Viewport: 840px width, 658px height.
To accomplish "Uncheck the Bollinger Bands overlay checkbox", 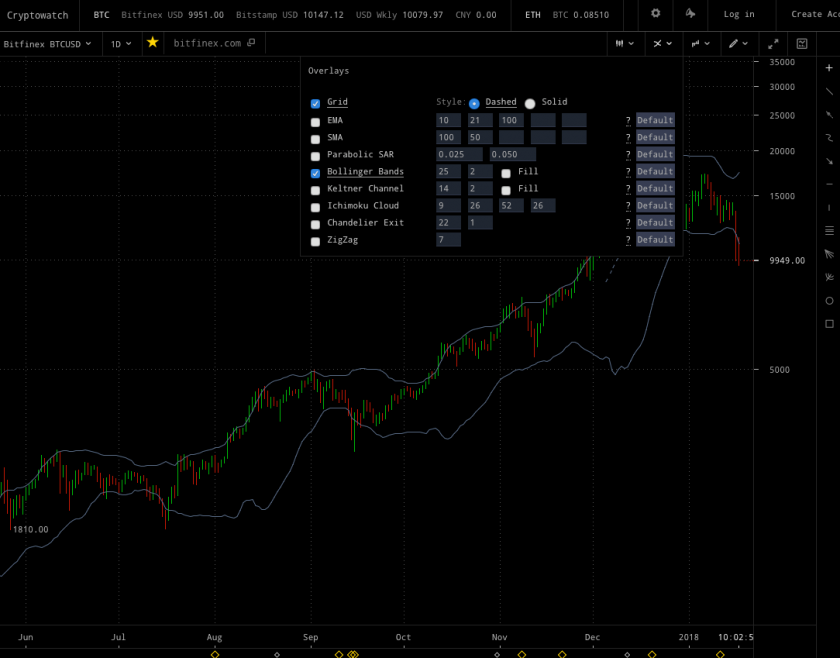I will tap(316, 172).
